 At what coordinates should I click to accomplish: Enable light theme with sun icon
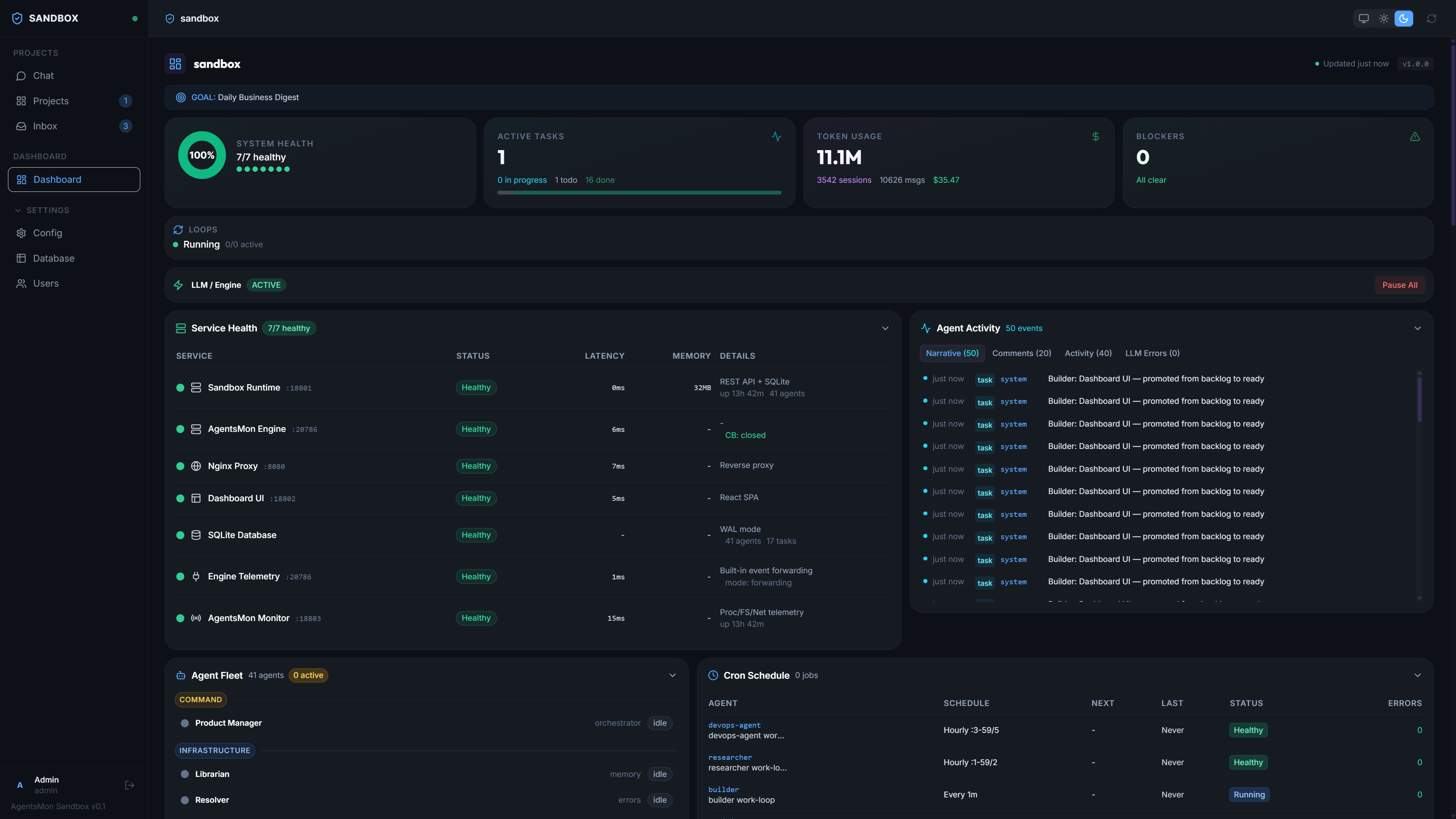point(1384,19)
